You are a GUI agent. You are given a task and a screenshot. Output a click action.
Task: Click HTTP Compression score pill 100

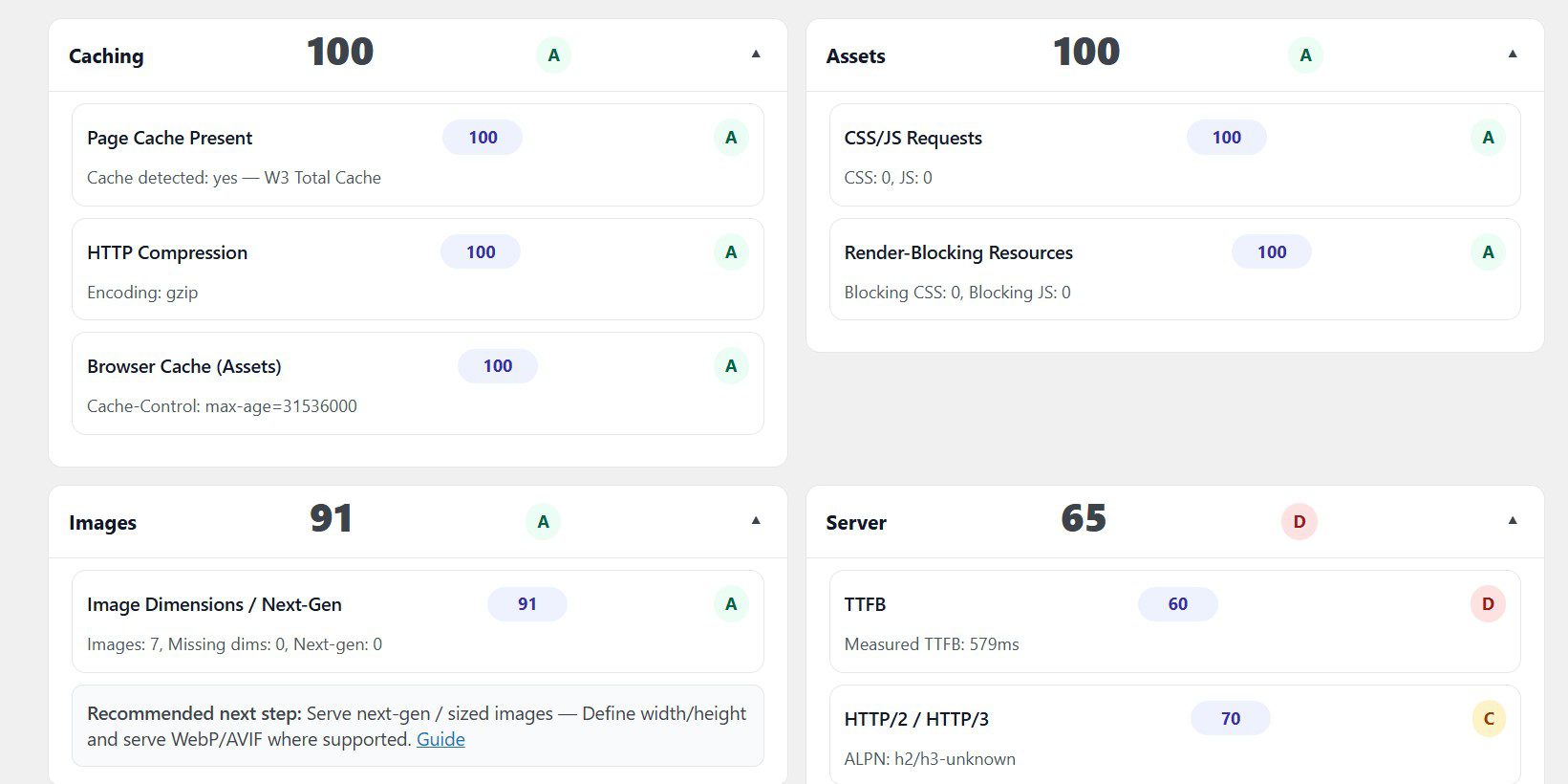tap(481, 252)
